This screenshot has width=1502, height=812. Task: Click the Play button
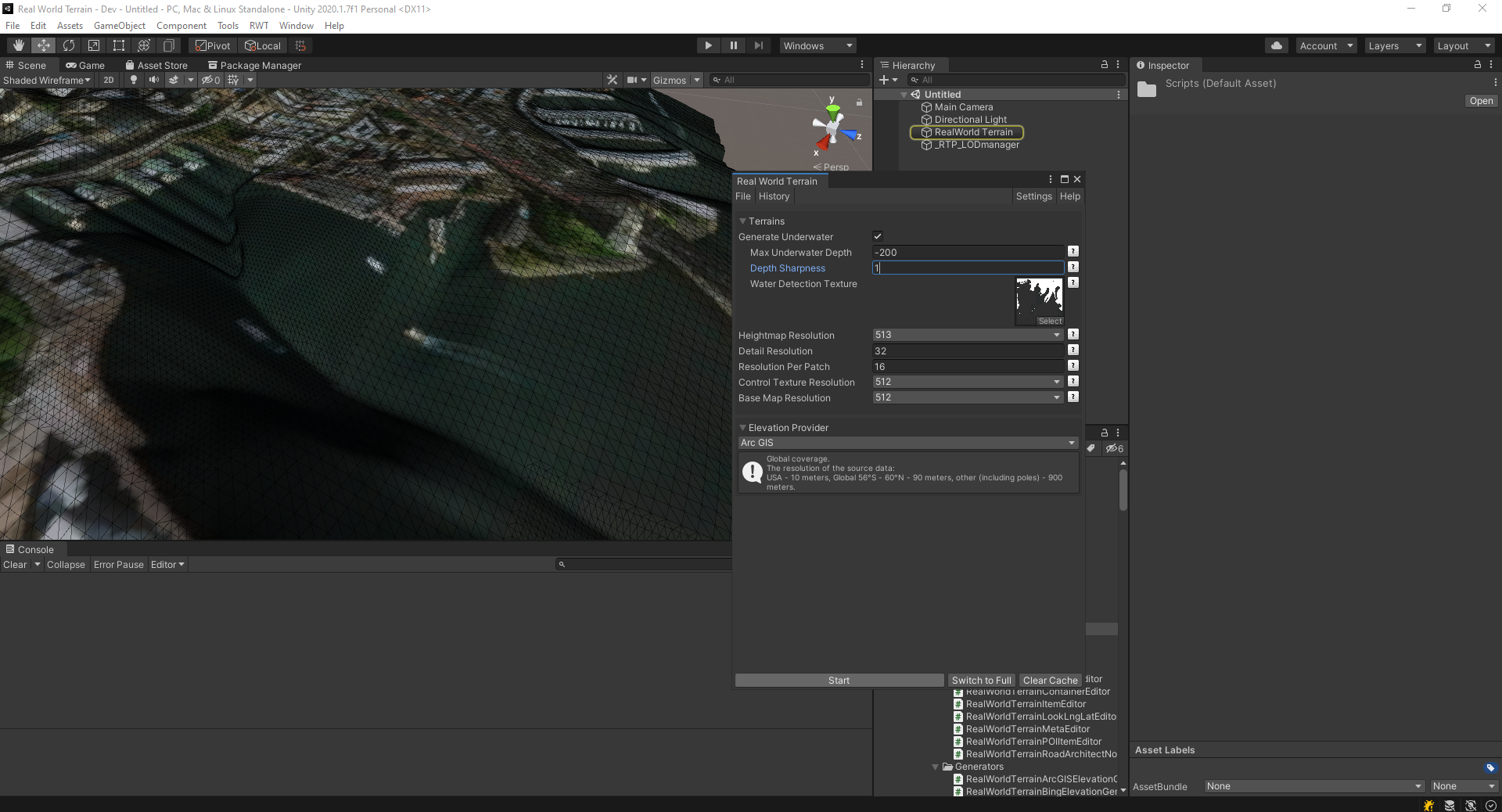(709, 45)
